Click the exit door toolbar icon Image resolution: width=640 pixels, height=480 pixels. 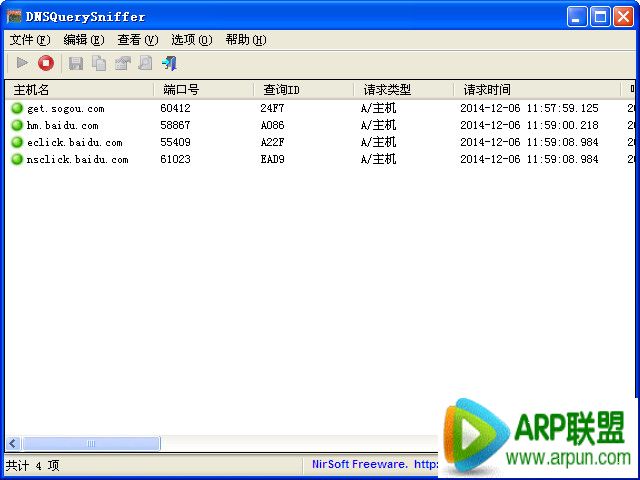(169, 63)
